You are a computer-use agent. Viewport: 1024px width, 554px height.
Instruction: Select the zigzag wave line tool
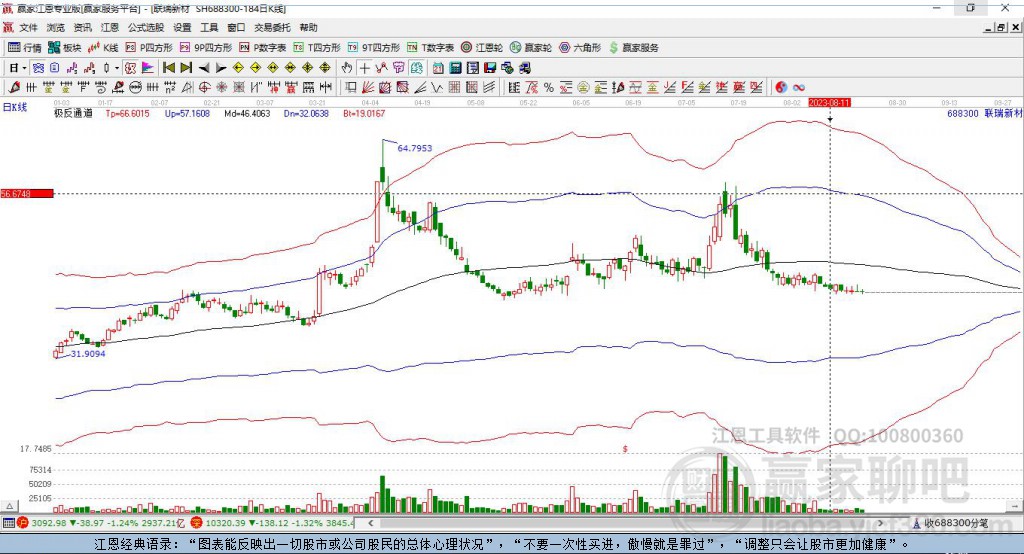coord(438,87)
